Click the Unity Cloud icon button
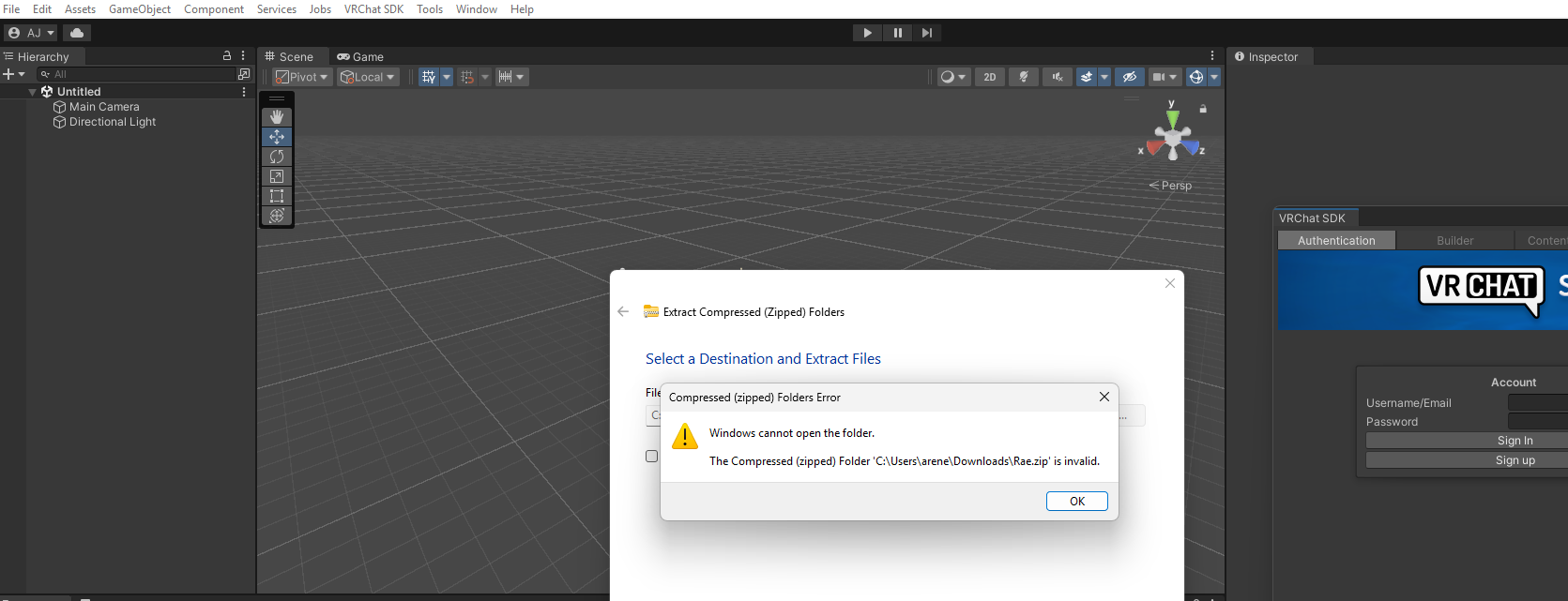Image resolution: width=1568 pixels, height=601 pixels. click(x=77, y=33)
